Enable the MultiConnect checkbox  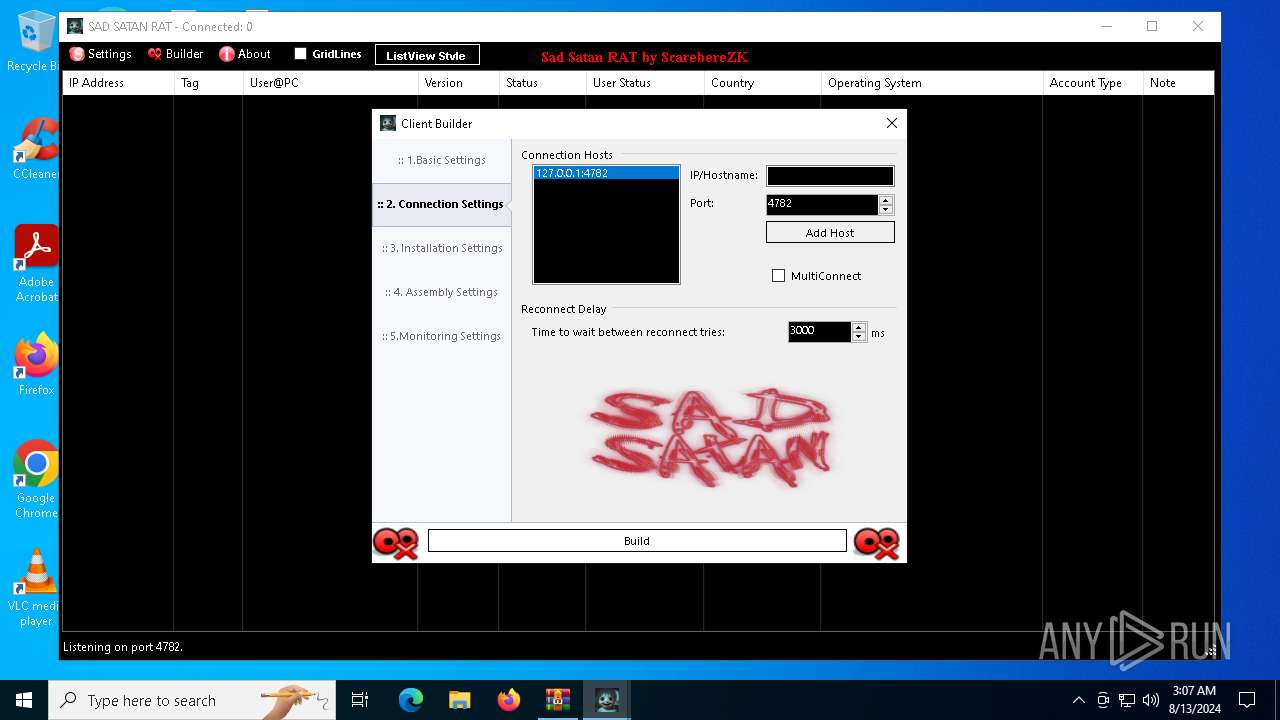click(778, 276)
